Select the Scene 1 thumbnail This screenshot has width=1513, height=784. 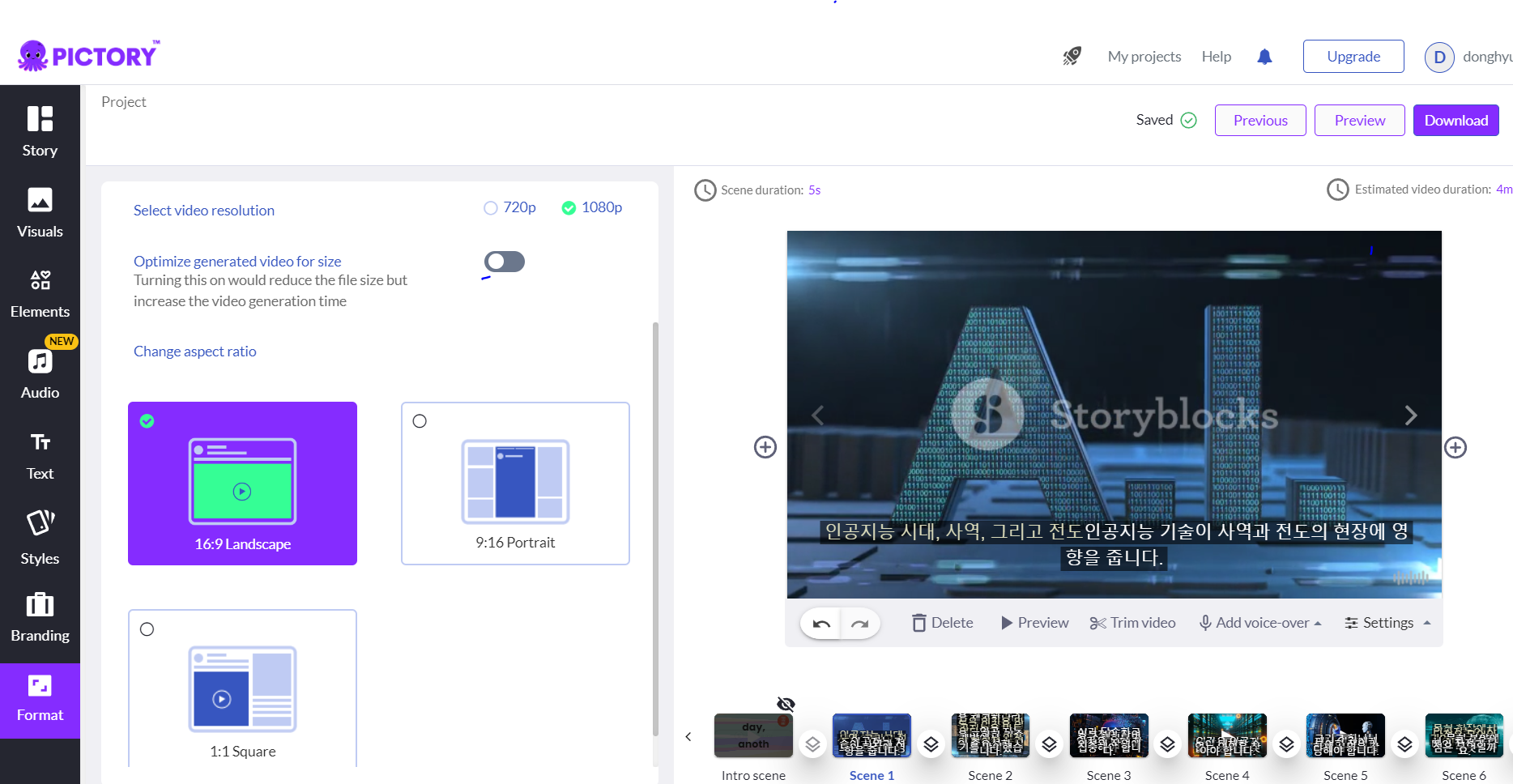[872, 735]
